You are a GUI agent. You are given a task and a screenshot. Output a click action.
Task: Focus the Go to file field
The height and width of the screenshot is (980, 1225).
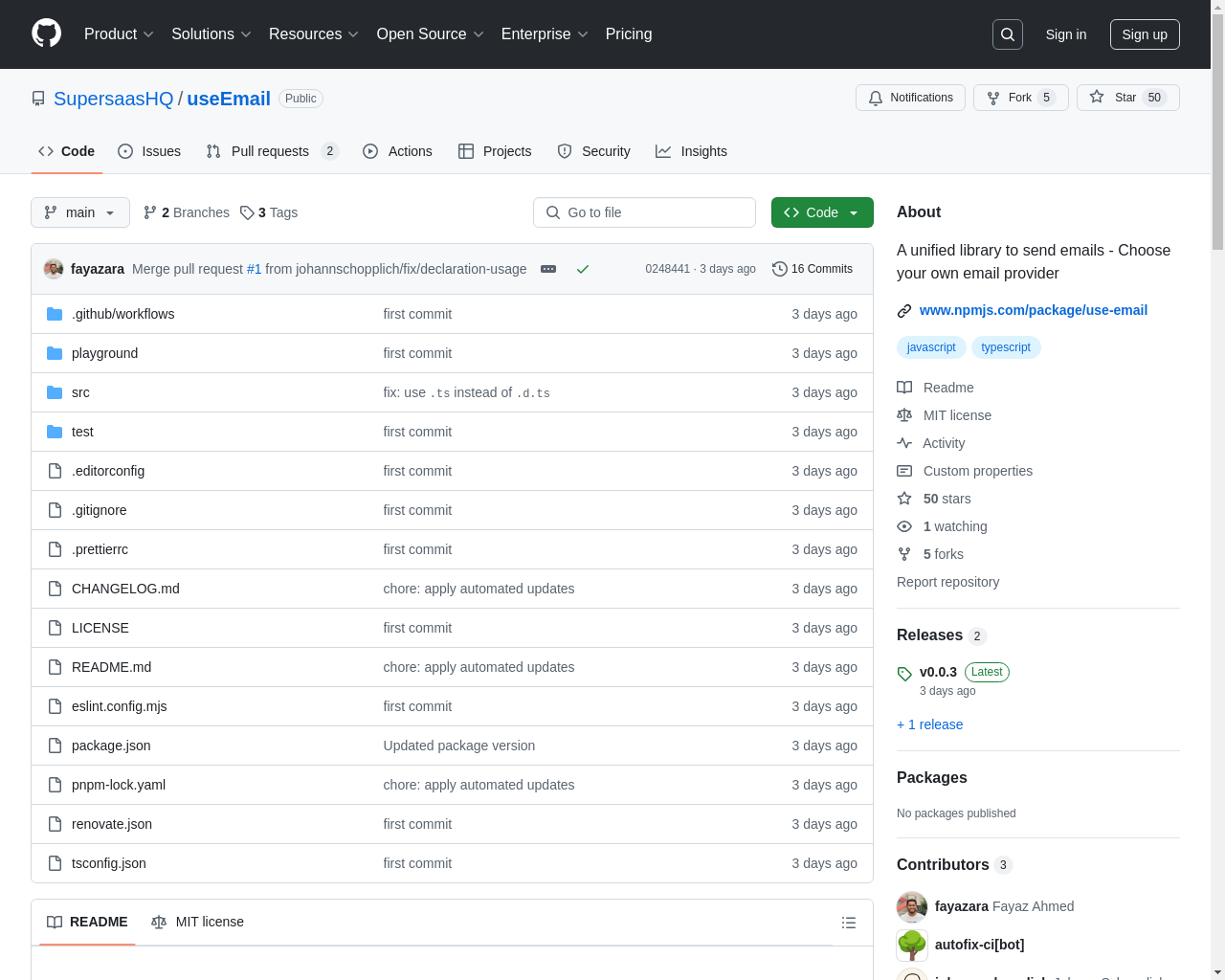click(644, 212)
